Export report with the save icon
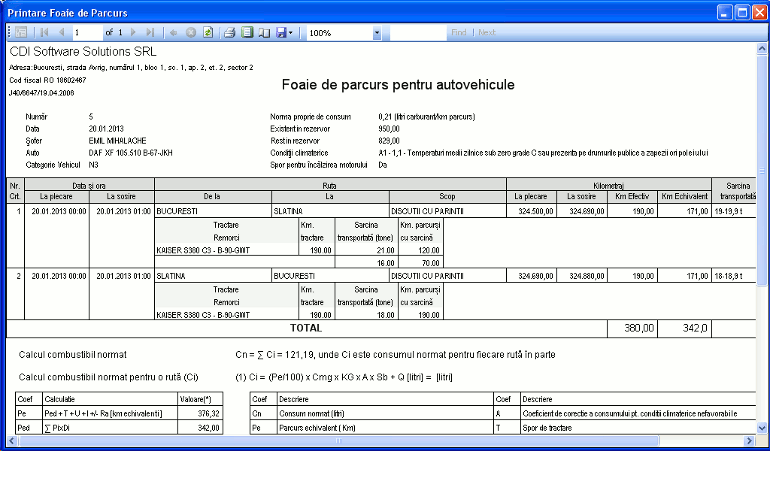770x501 pixels. [x=281, y=32]
